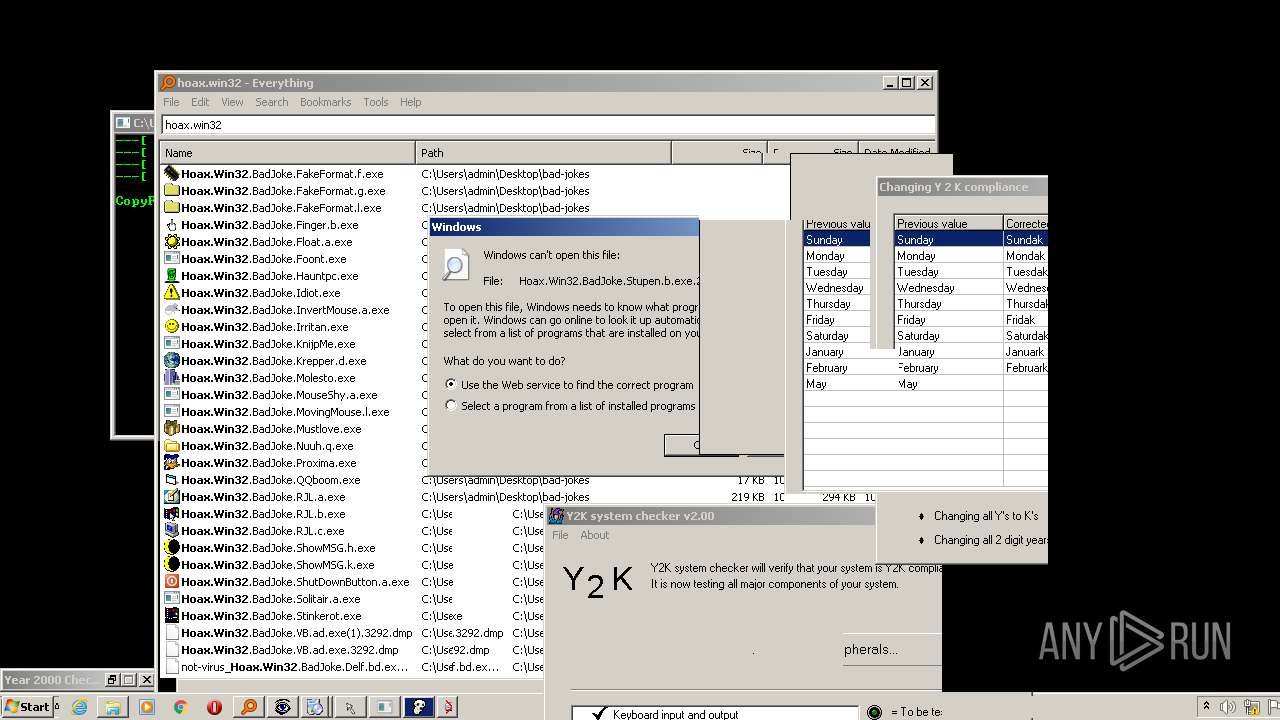Open the View menu in Everything
Screen dimensions: 1280x720
click(x=232, y=102)
